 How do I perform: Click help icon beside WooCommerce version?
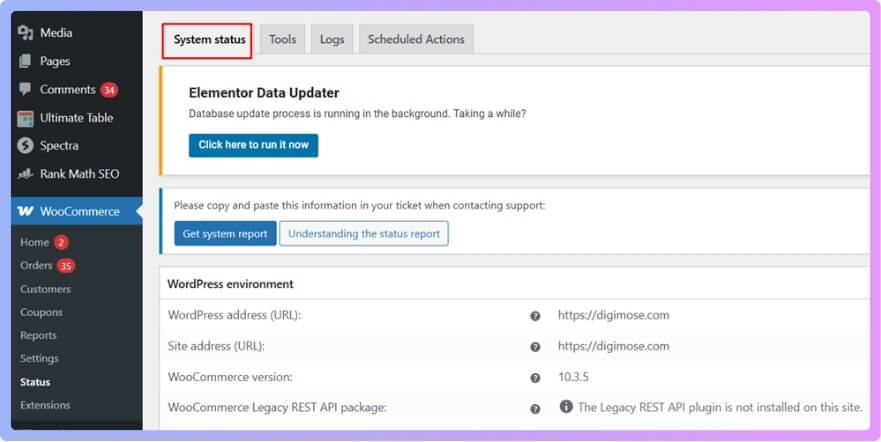(x=535, y=378)
